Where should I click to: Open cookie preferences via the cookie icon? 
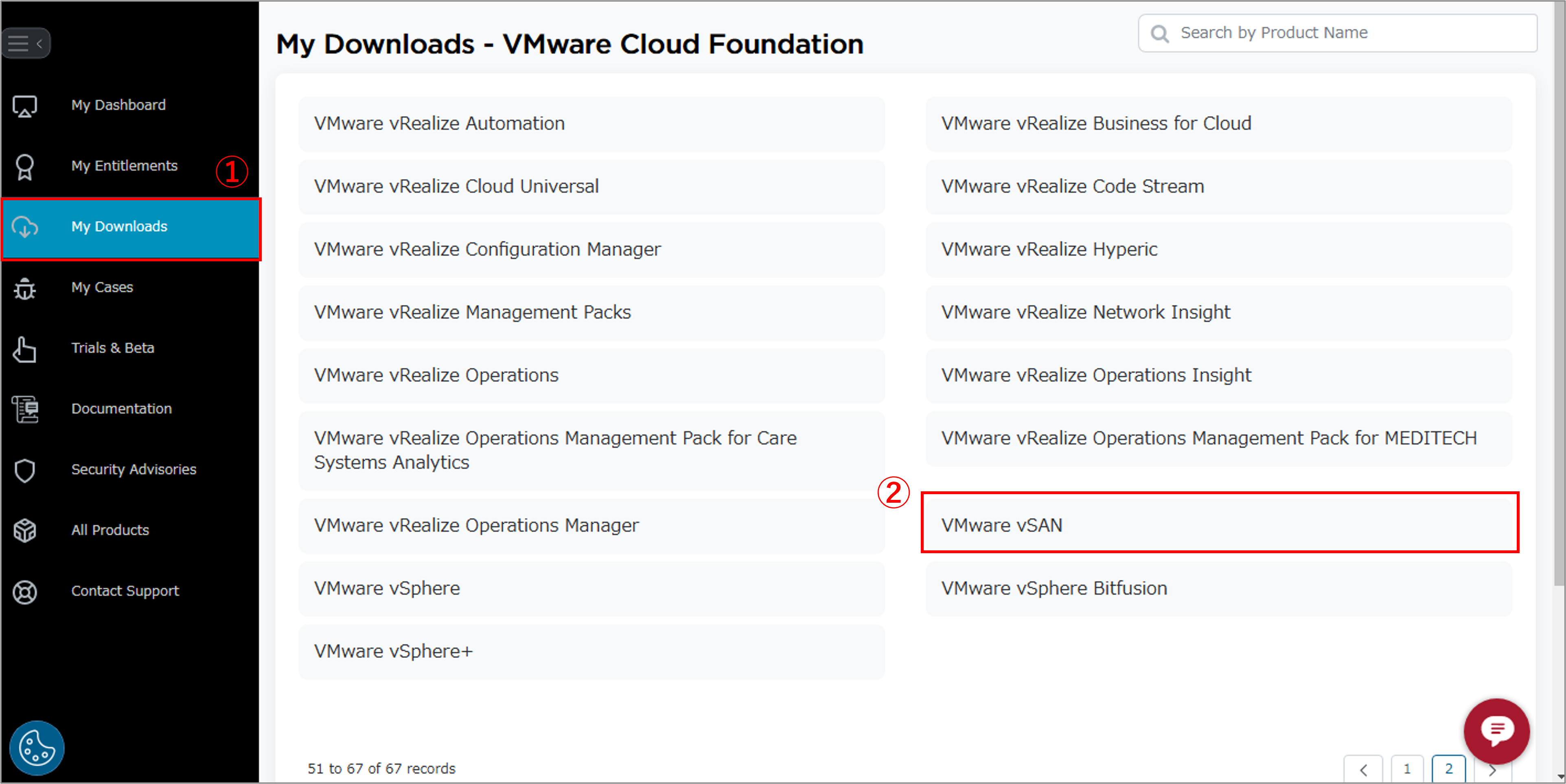(x=37, y=747)
